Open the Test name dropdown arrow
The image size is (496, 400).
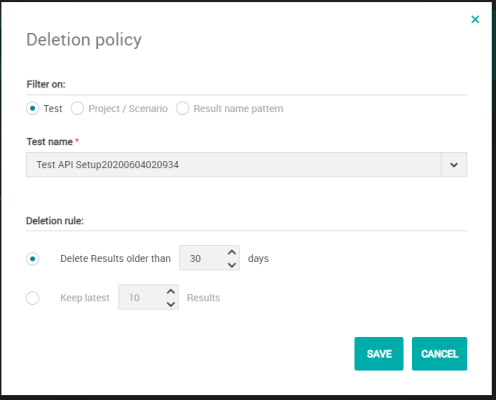(x=454, y=165)
